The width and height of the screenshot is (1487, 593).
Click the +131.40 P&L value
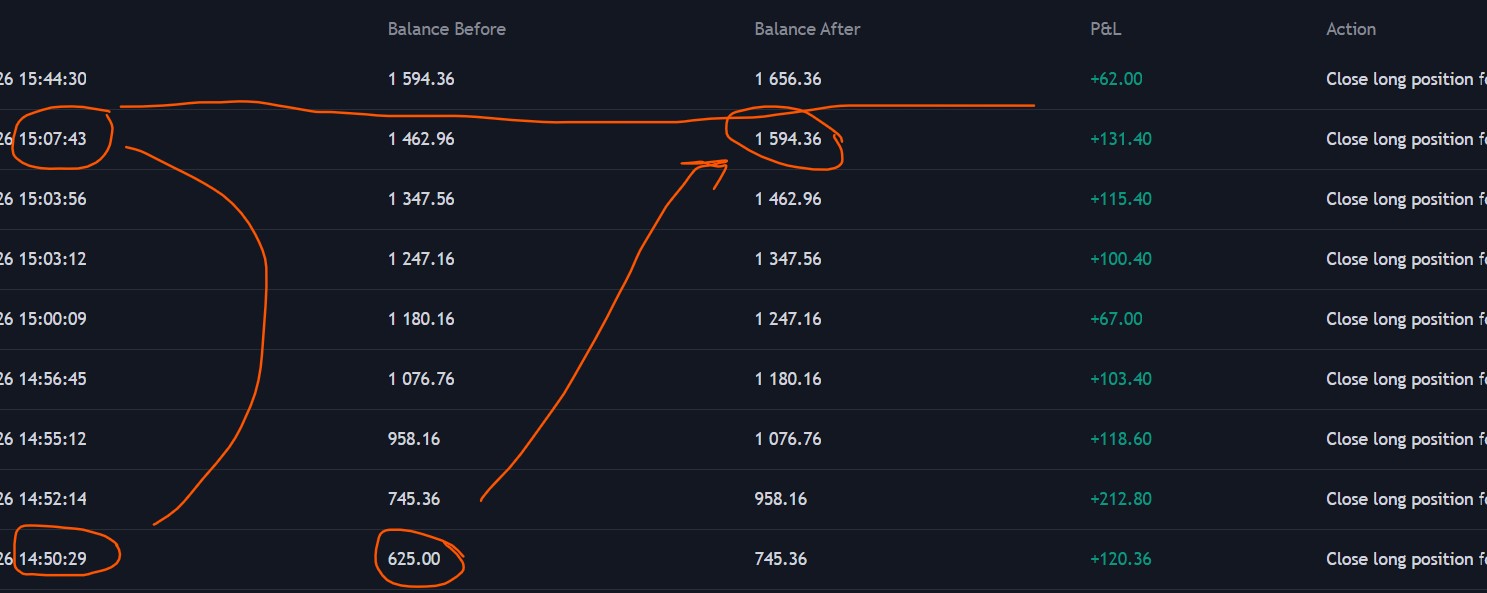click(x=1120, y=139)
